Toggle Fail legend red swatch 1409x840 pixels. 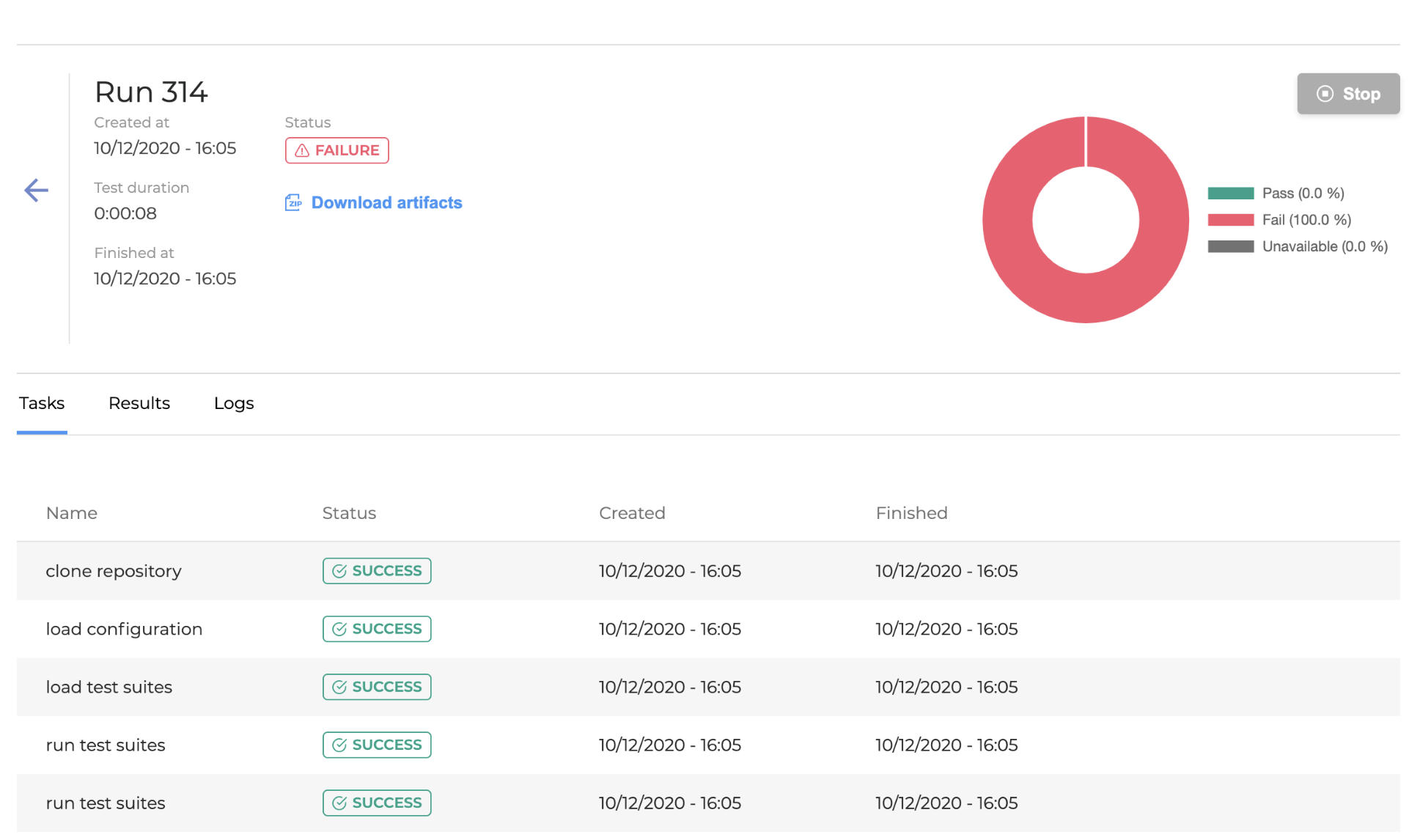click(1230, 220)
